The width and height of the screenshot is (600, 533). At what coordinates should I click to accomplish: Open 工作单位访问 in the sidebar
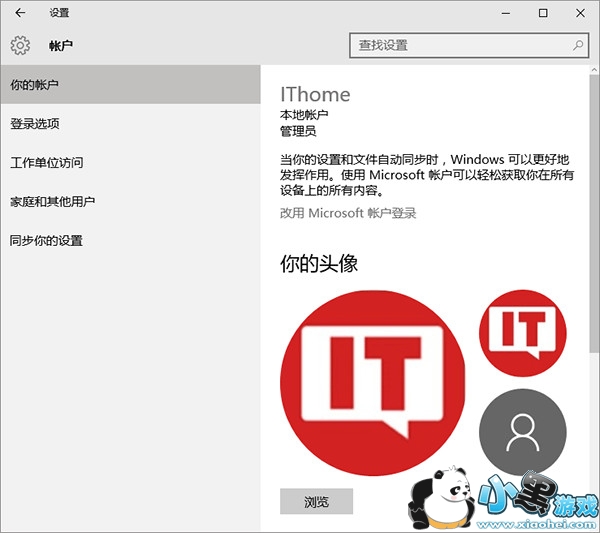130,163
